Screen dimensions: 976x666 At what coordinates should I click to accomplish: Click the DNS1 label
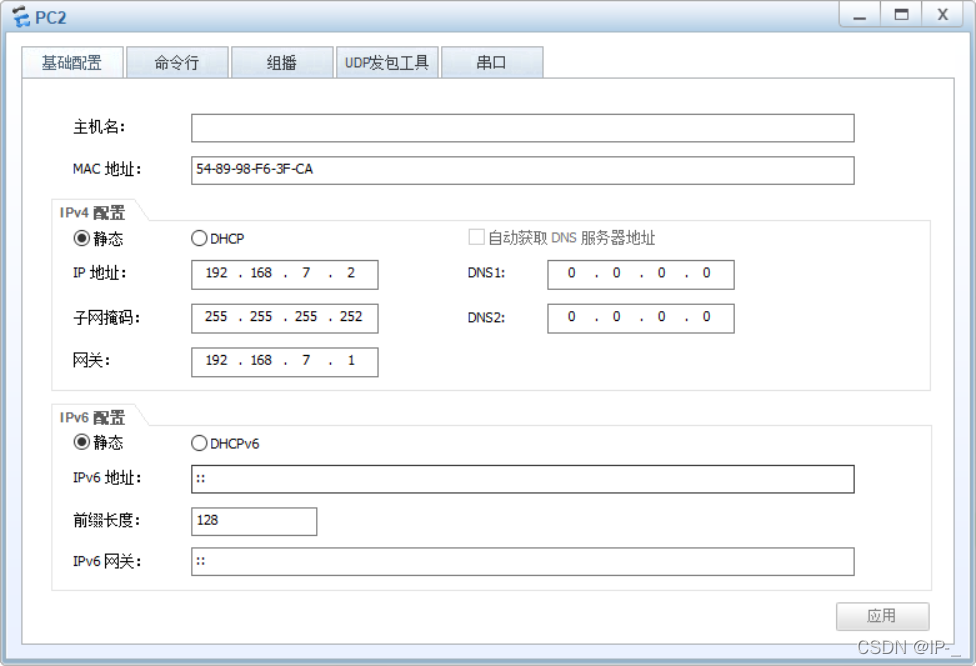486,273
